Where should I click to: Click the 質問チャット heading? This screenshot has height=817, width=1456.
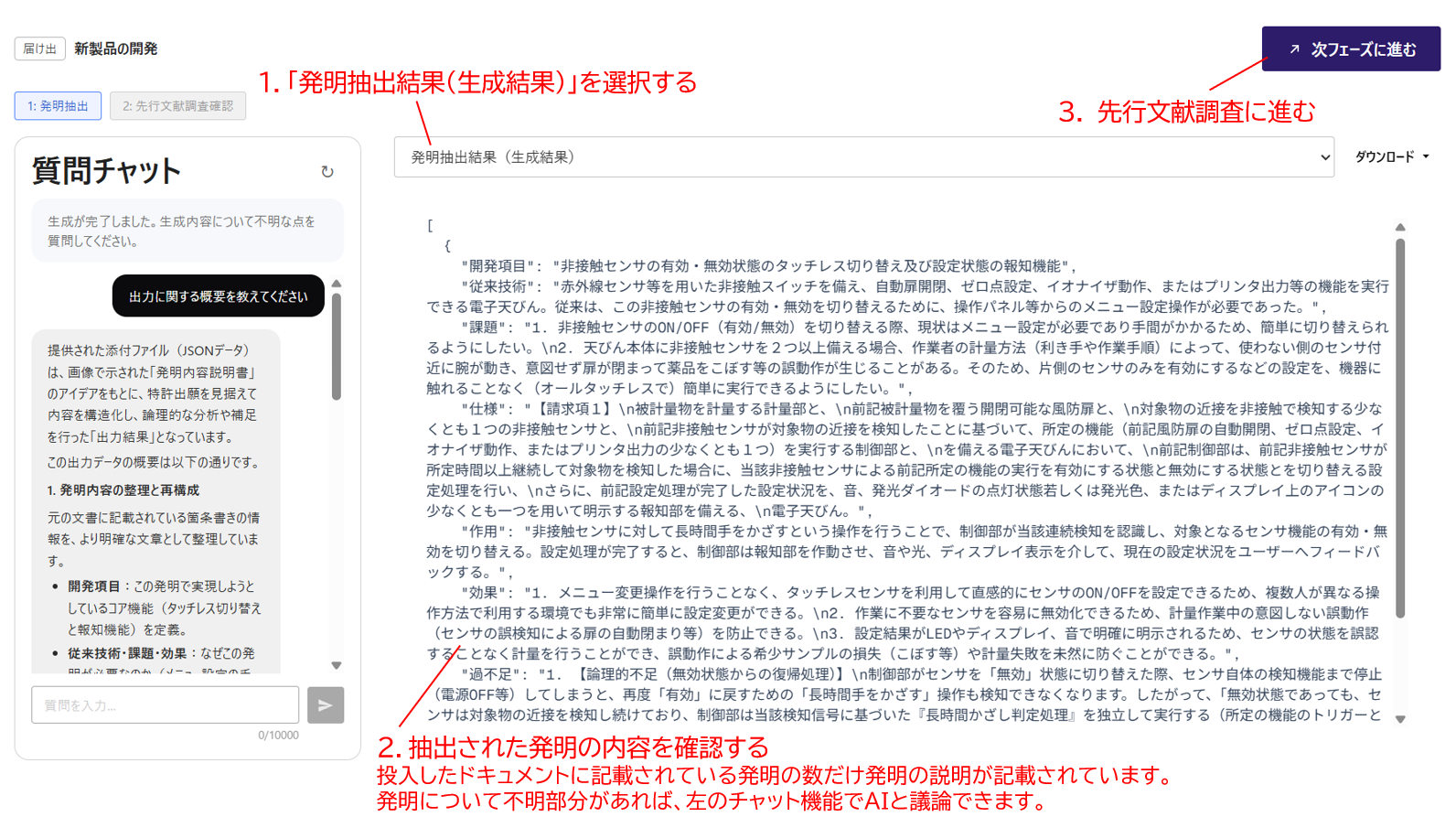coord(107,171)
